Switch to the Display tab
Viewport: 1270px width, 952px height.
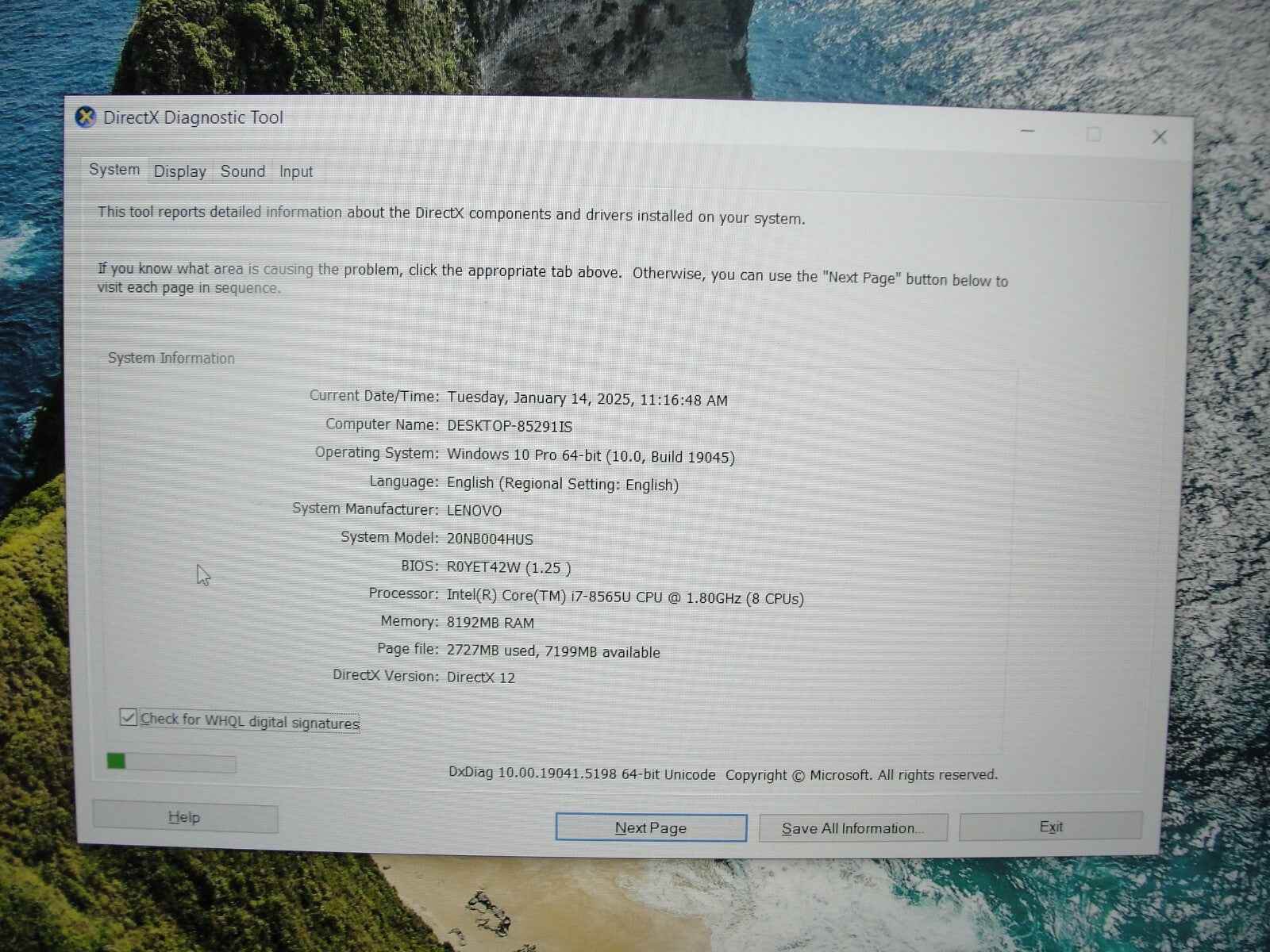click(179, 171)
